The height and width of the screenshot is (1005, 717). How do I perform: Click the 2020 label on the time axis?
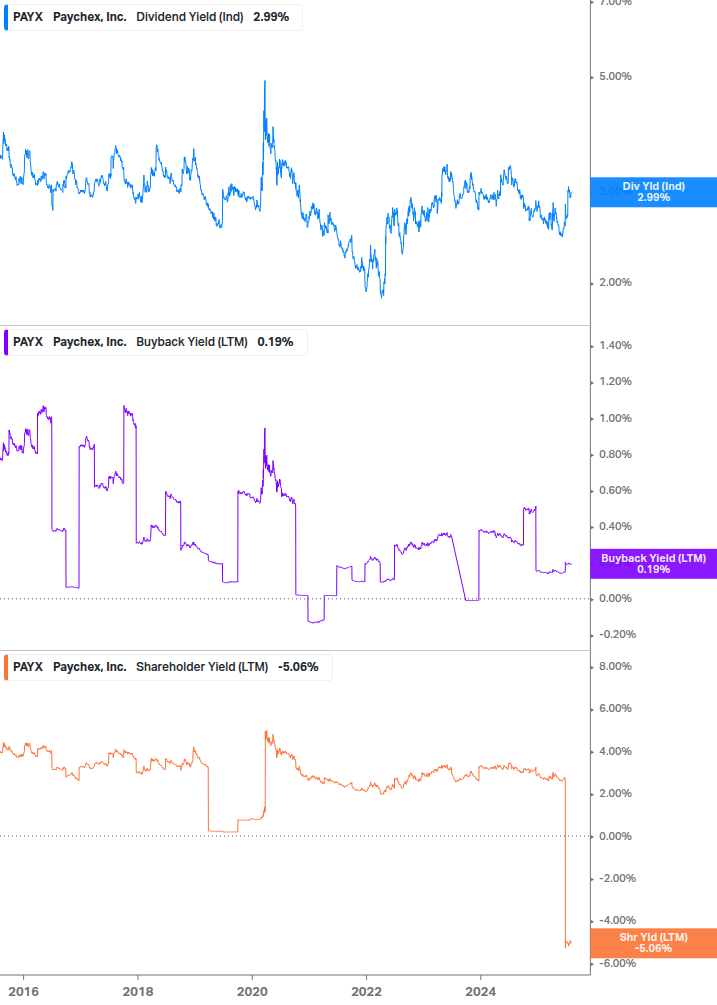click(x=252, y=992)
